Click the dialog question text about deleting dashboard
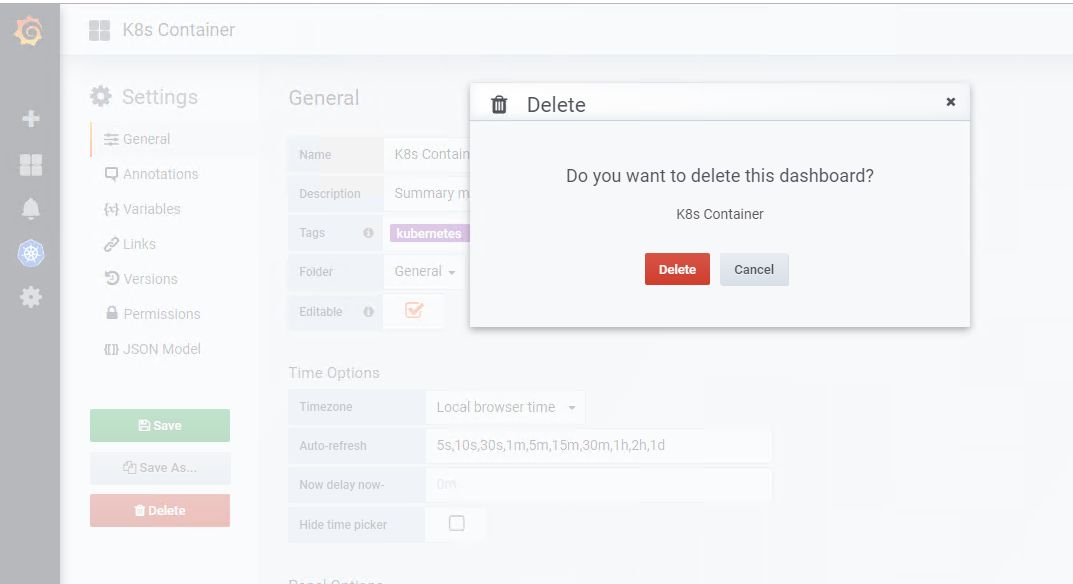Screen dimensions: 1073x584 (x=720, y=176)
